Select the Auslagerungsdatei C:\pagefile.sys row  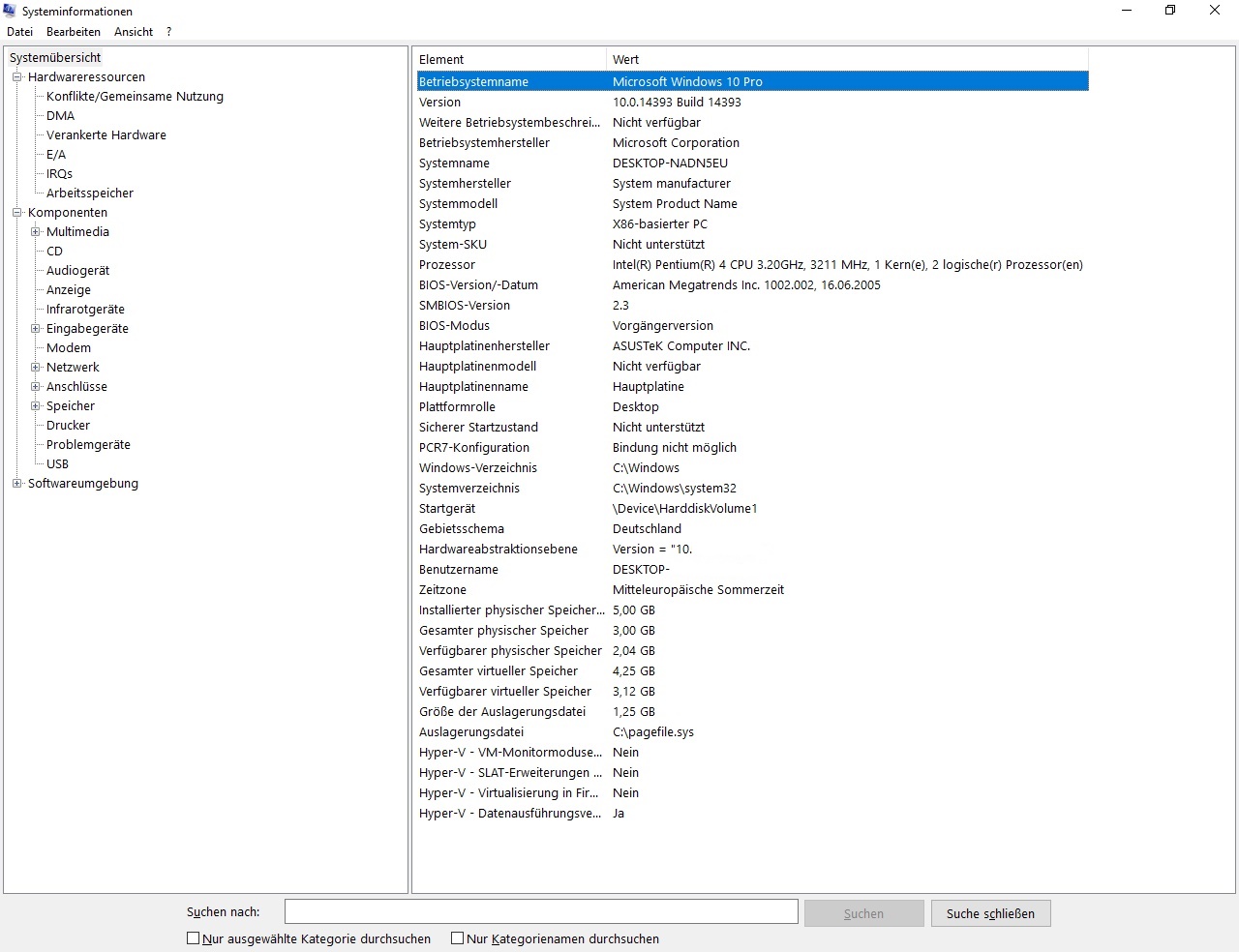point(752,731)
